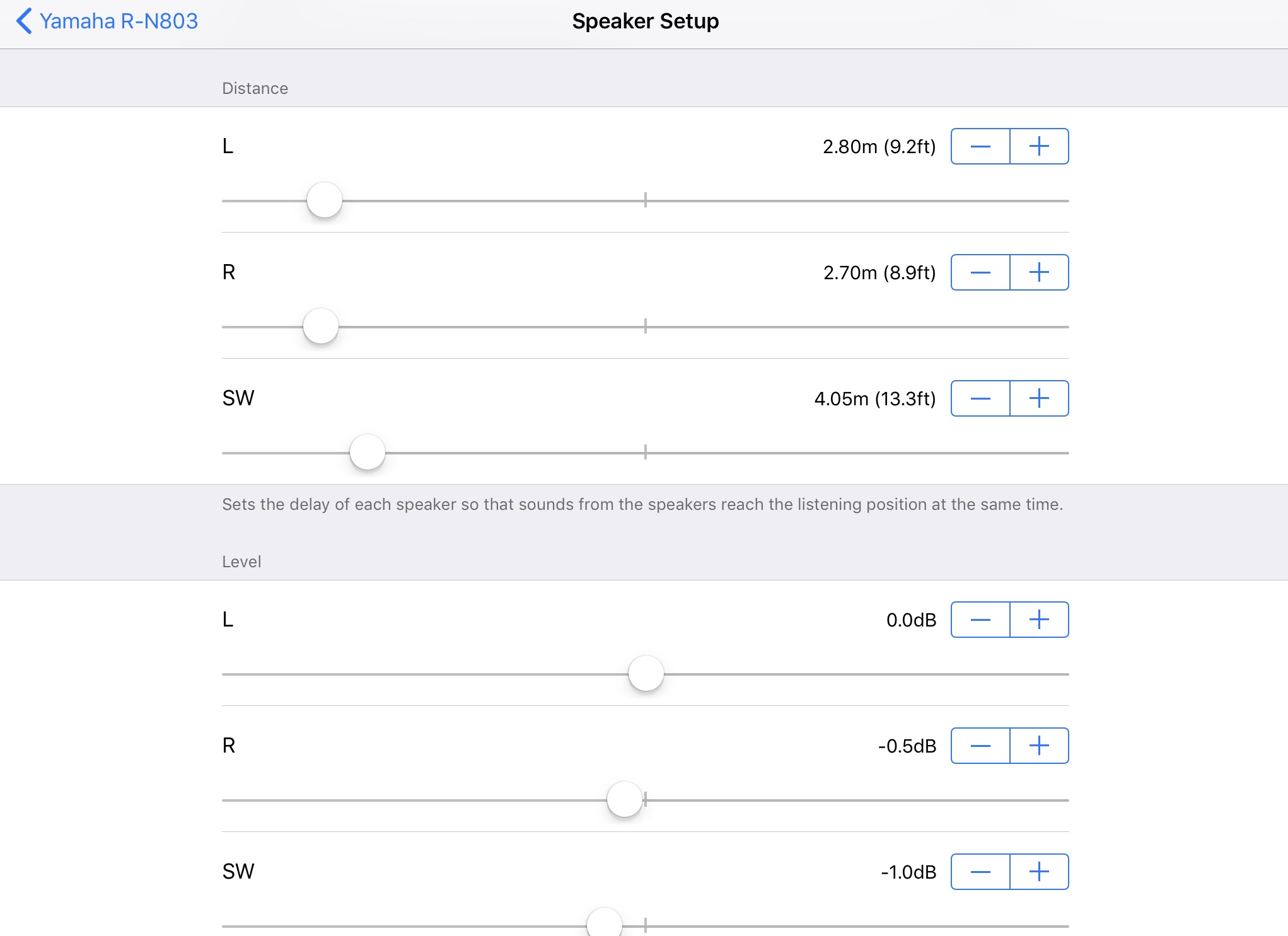This screenshot has height=936, width=1288.
Task: Lower Level L with minus button
Action: [x=980, y=620]
